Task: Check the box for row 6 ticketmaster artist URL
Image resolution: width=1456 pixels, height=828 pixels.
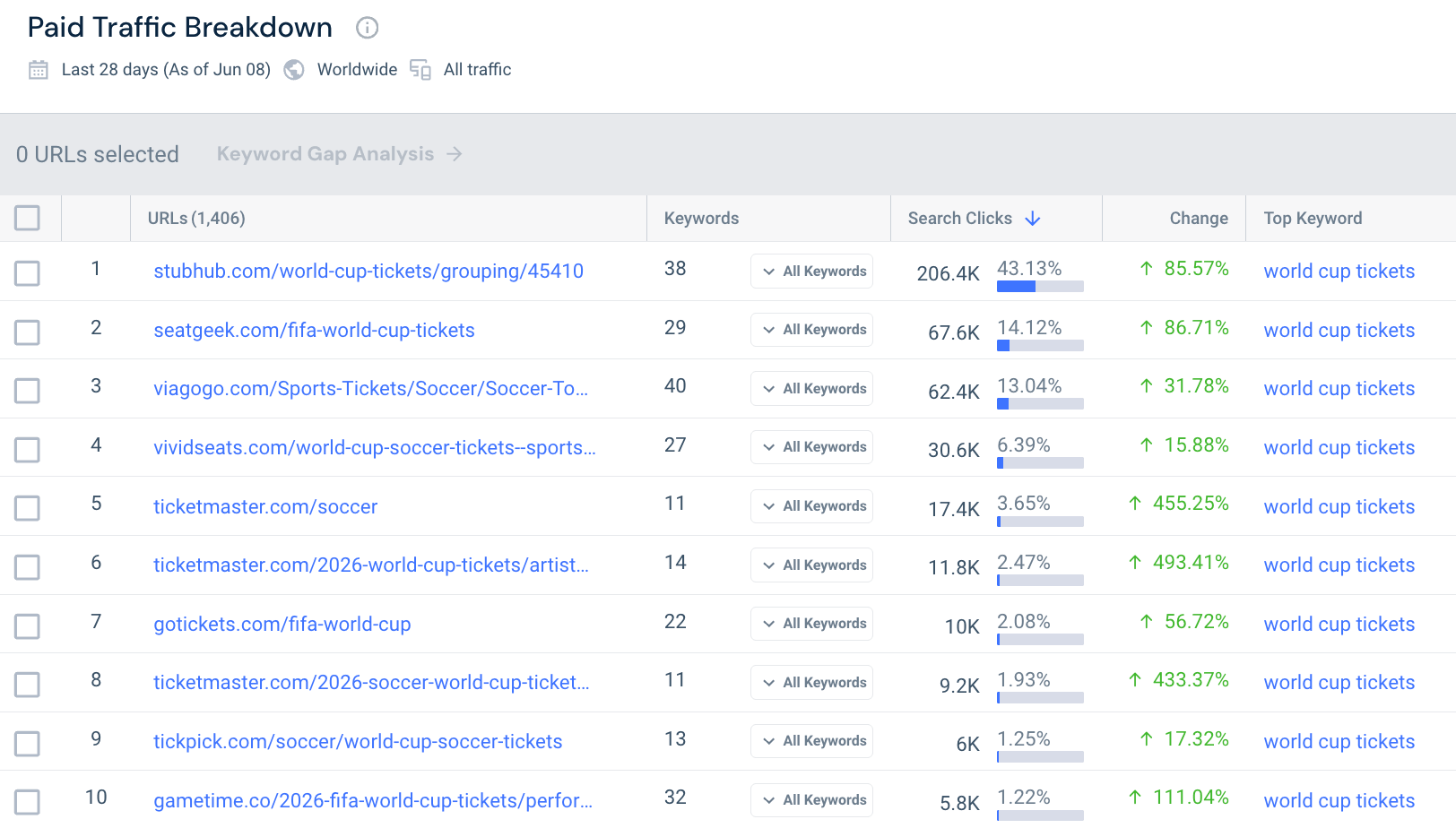Action: [x=27, y=567]
